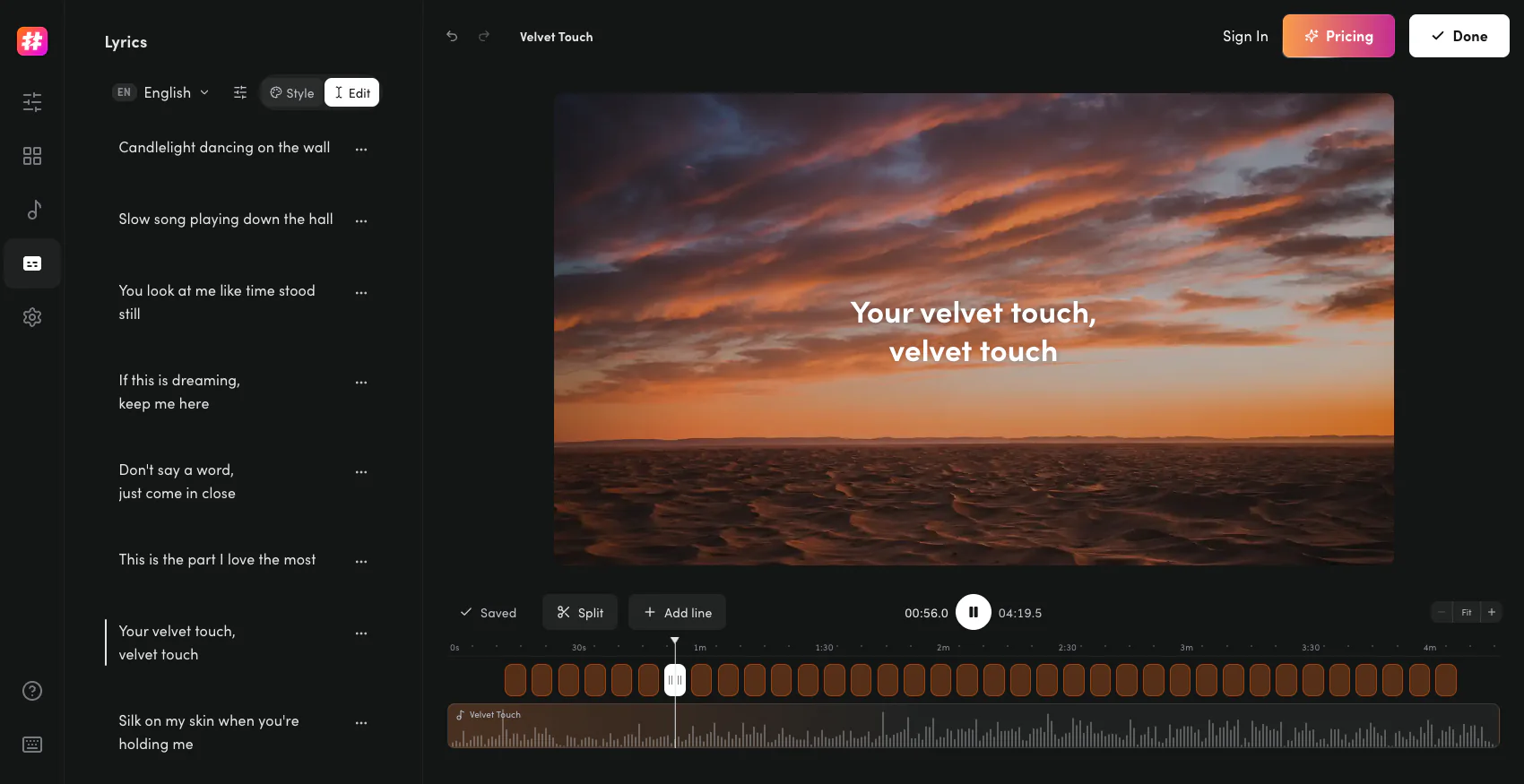Expand the English language dropdown
This screenshot has width=1524, height=784.
[x=162, y=92]
